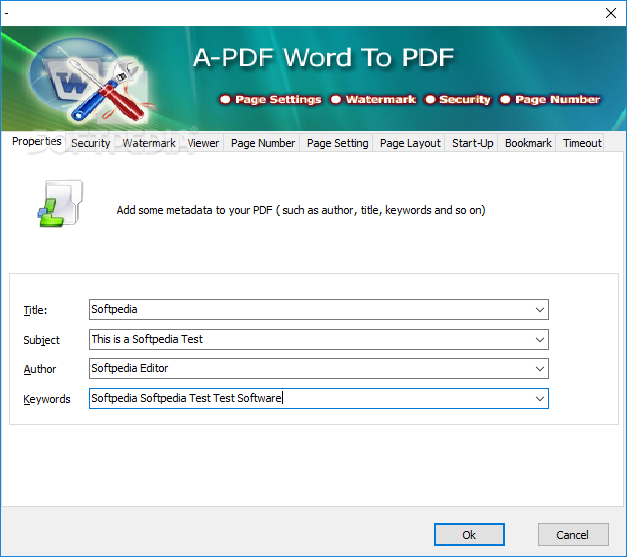Click the Cancel button

(x=573, y=535)
